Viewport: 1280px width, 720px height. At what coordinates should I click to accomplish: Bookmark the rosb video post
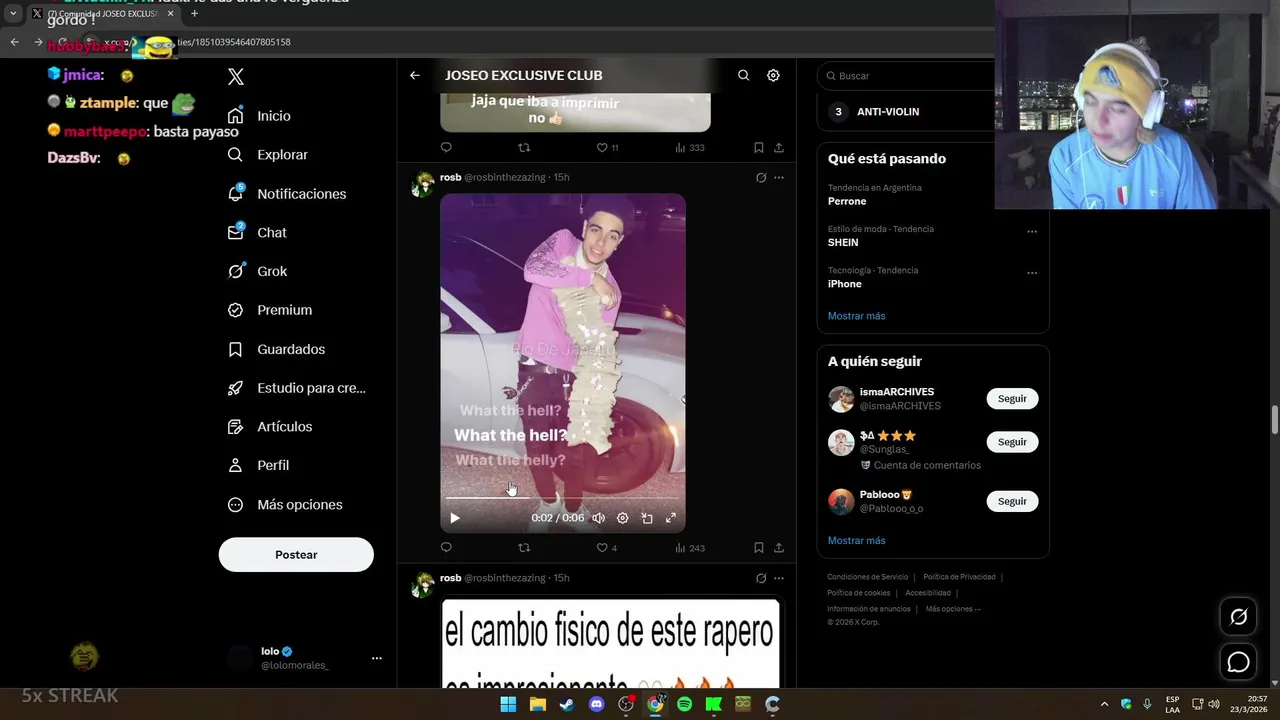point(758,547)
